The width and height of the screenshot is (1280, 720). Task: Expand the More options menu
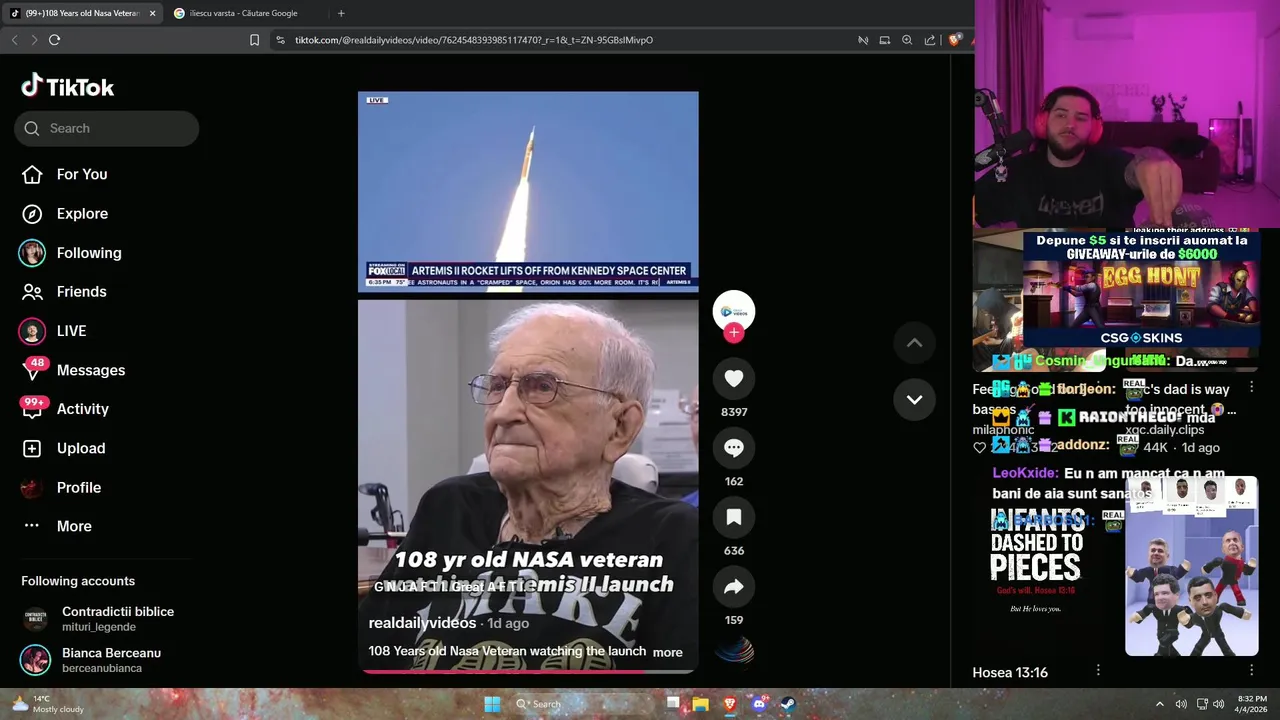(57, 526)
